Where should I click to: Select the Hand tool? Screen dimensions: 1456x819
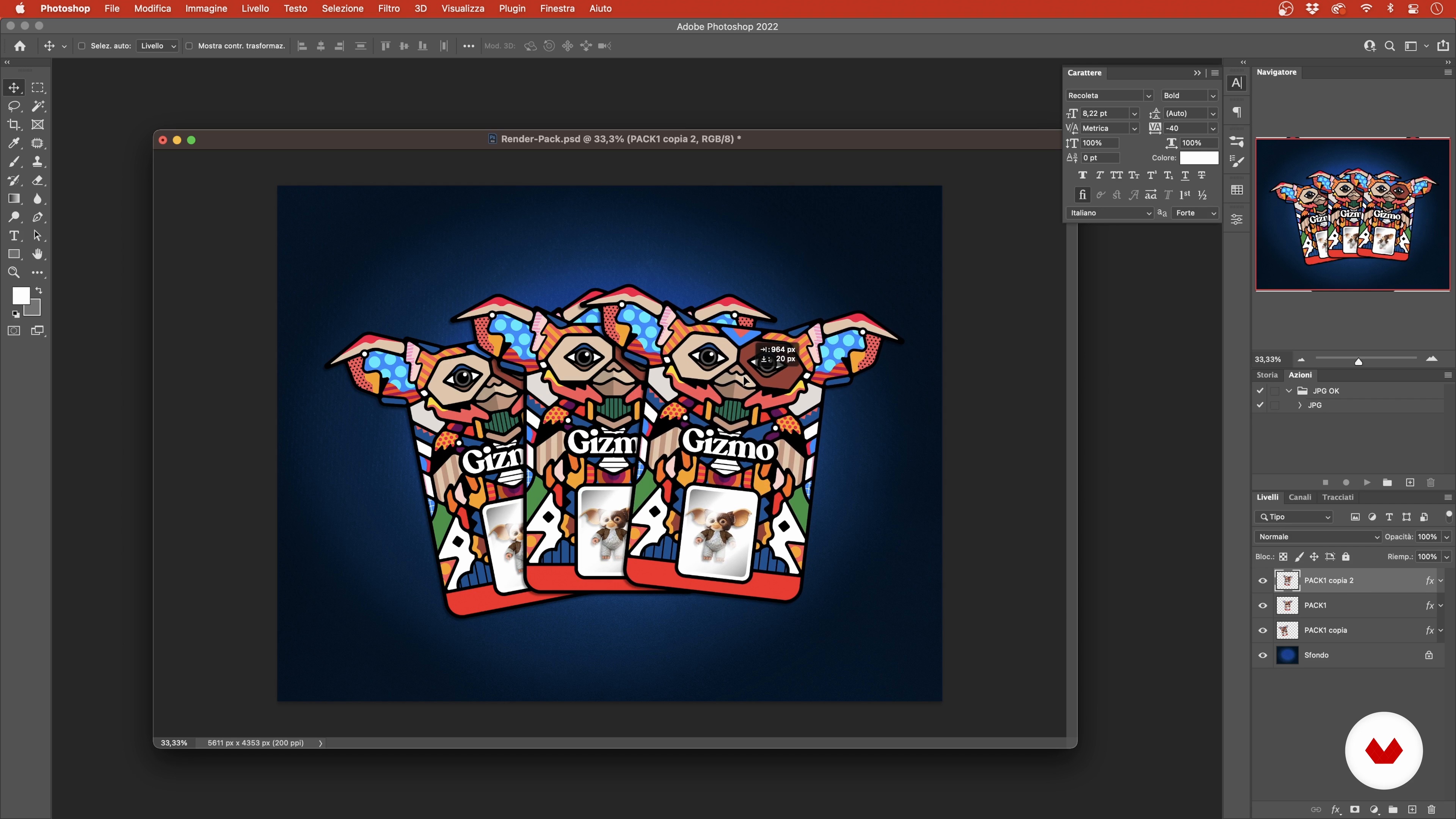[x=38, y=254]
